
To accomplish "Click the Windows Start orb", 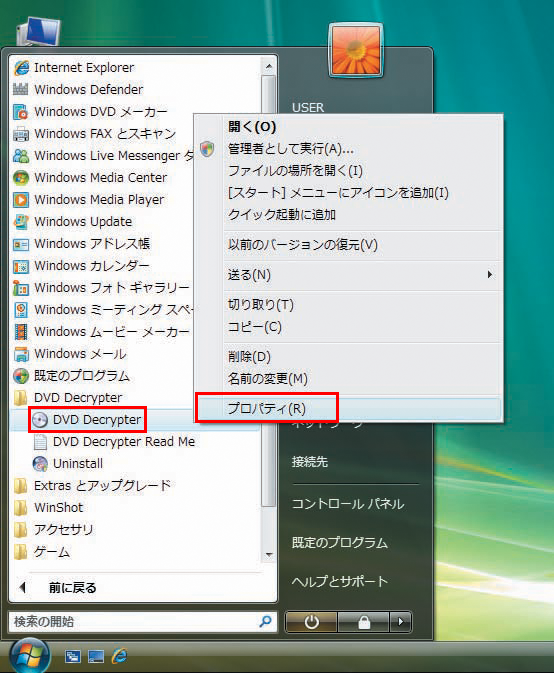I will click(29, 656).
